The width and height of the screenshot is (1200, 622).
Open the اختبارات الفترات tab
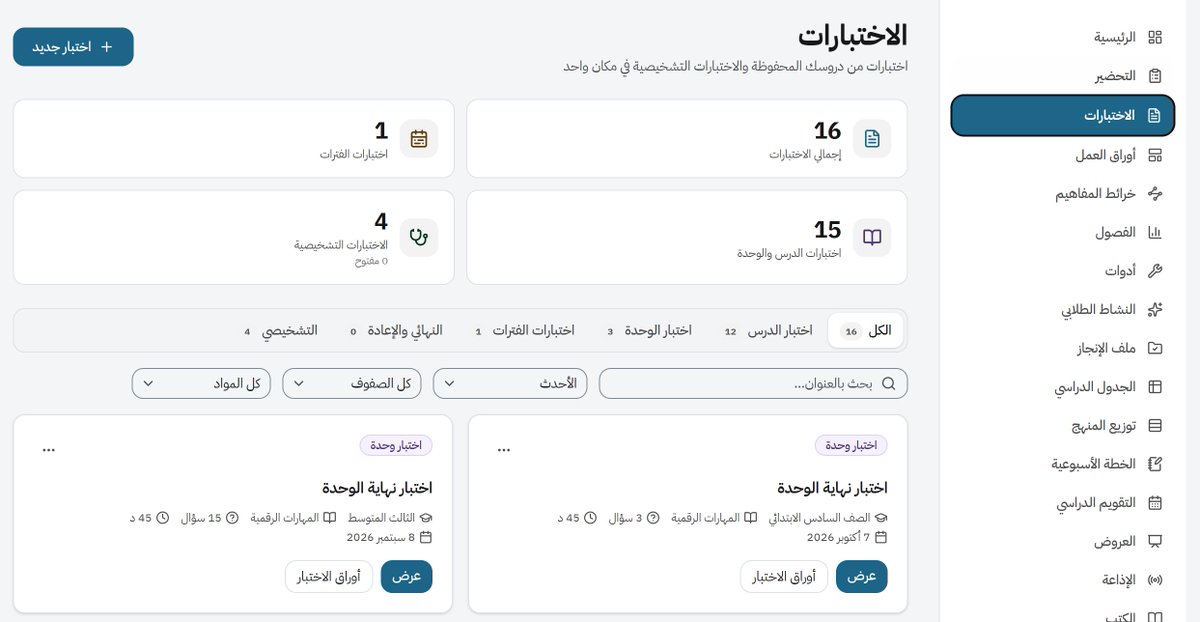click(525, 331)
